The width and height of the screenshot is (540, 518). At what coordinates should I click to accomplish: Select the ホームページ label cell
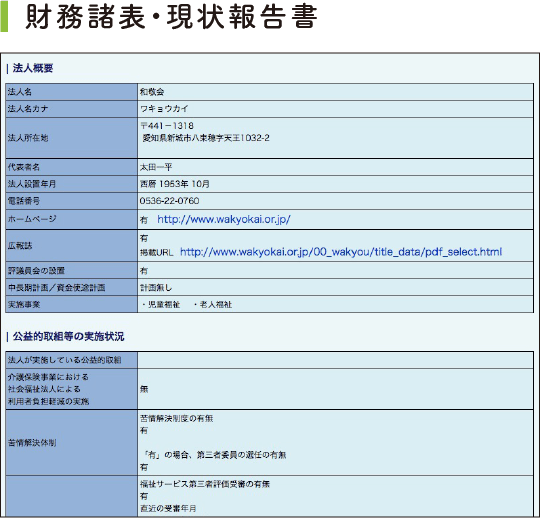click(72, 219)
